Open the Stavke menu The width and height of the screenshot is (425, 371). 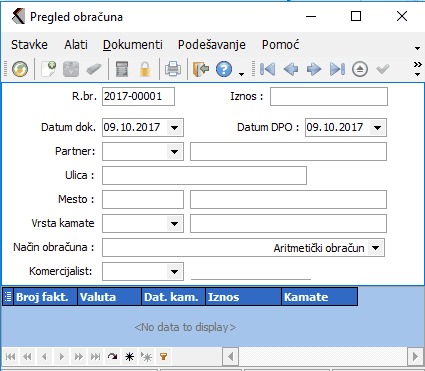tap(29, 45)
